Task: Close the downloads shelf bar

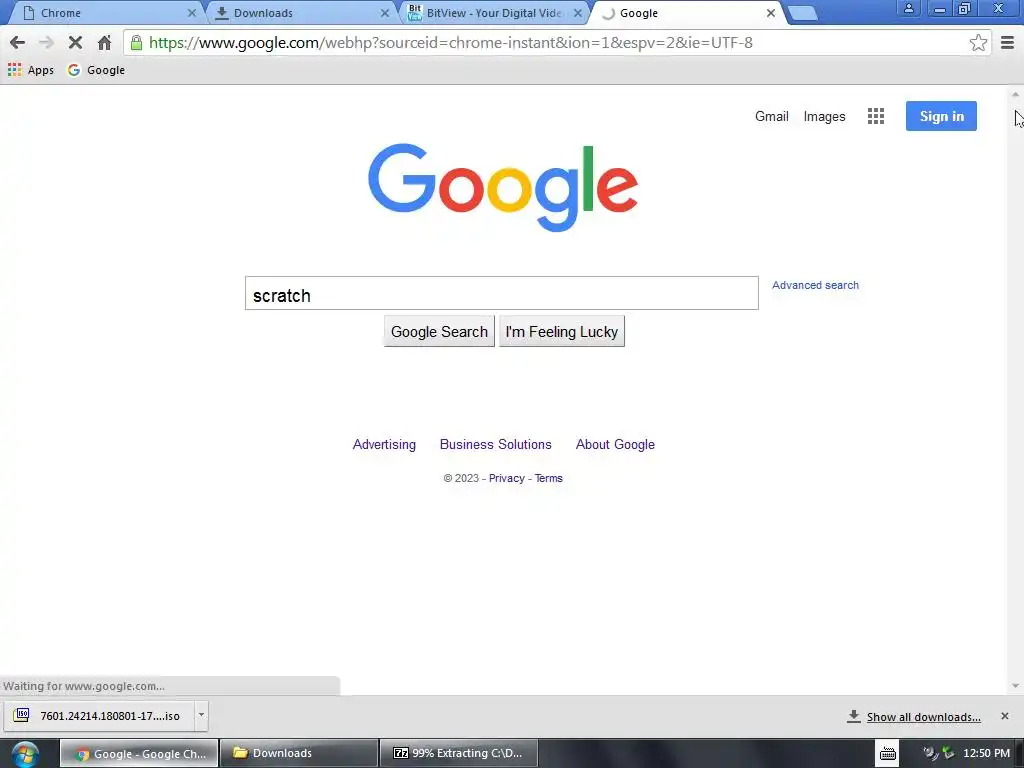Action: coord(1004,716)
